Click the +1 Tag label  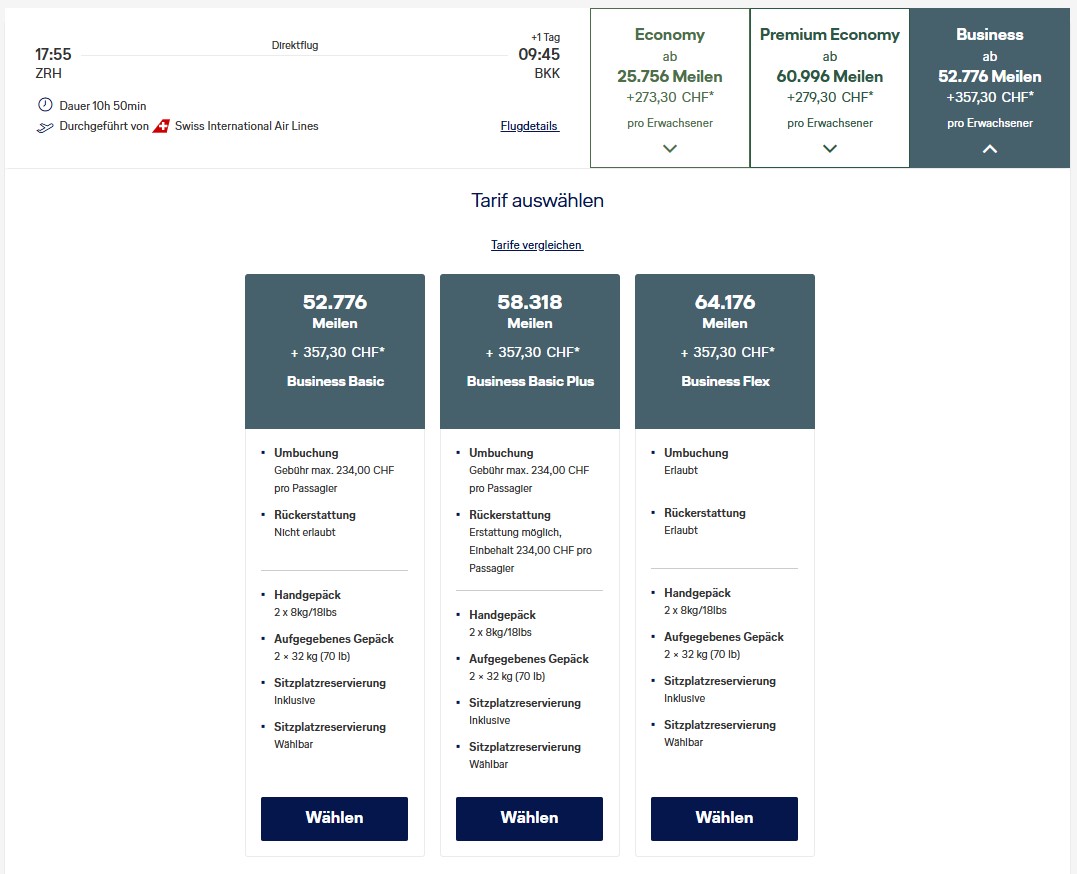(x=546, y=37)
